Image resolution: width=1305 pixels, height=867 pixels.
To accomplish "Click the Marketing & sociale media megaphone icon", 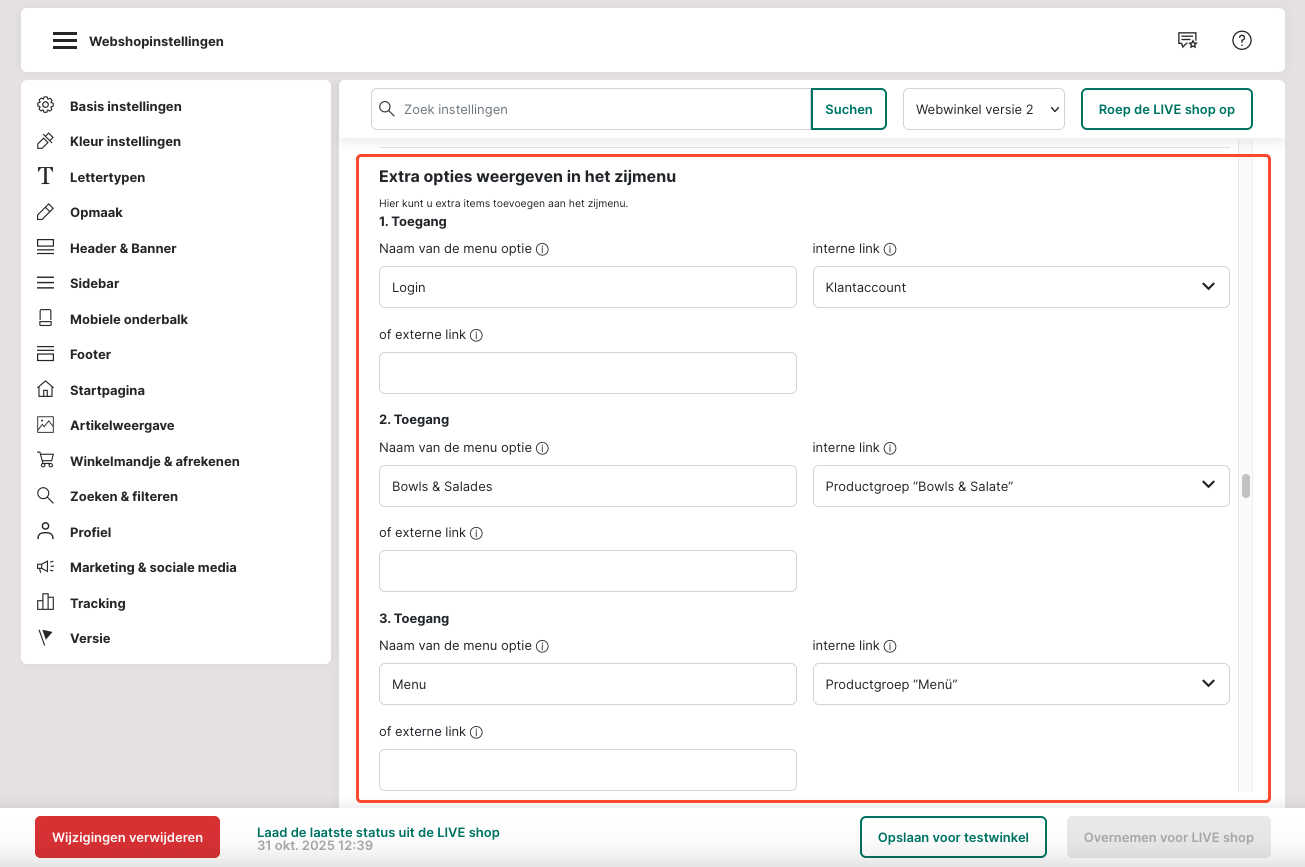I will 45,567.
